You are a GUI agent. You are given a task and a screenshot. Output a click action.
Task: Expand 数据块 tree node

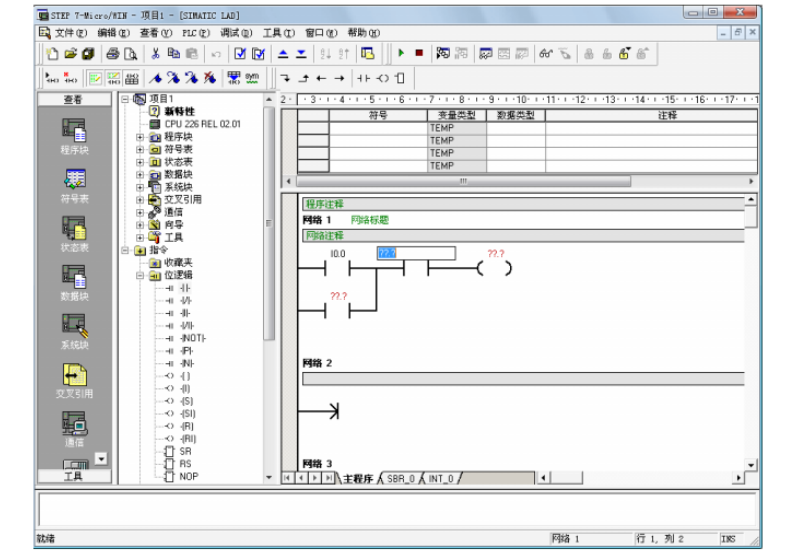tap(140, 174)
